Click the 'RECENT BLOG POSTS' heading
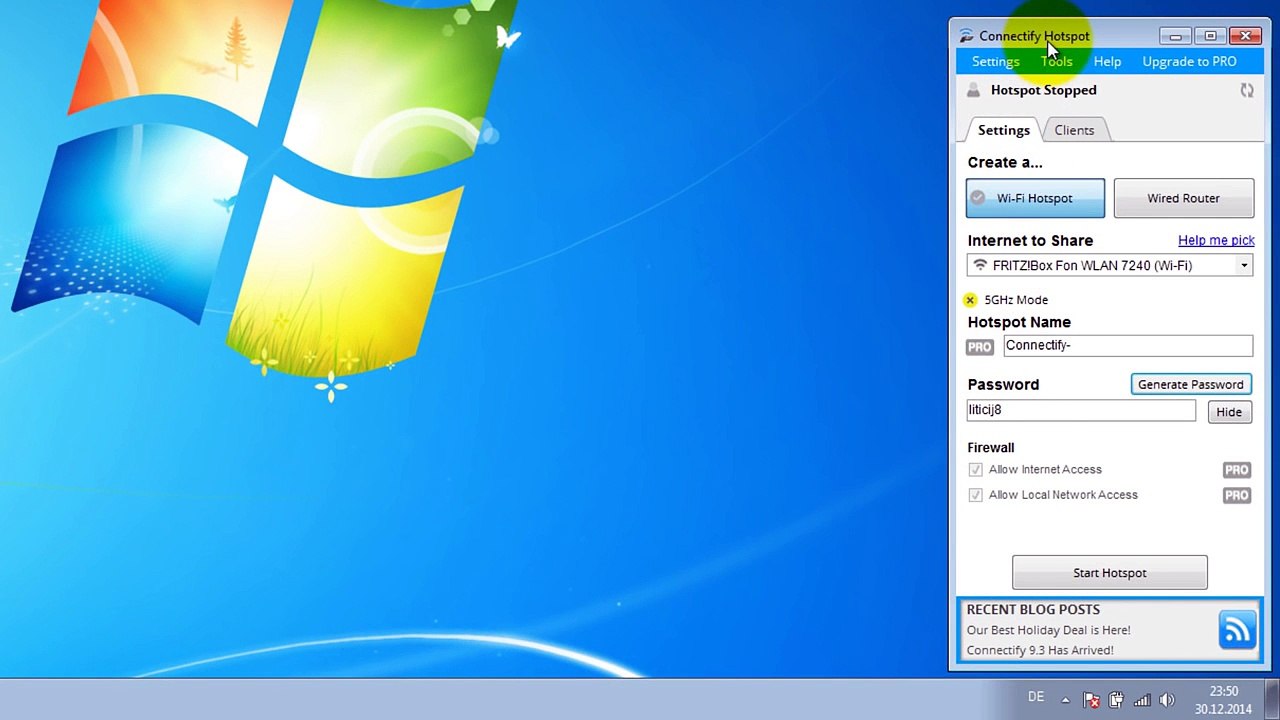Viewport: 1280px width, 720px height. (x=1033, y=609)
